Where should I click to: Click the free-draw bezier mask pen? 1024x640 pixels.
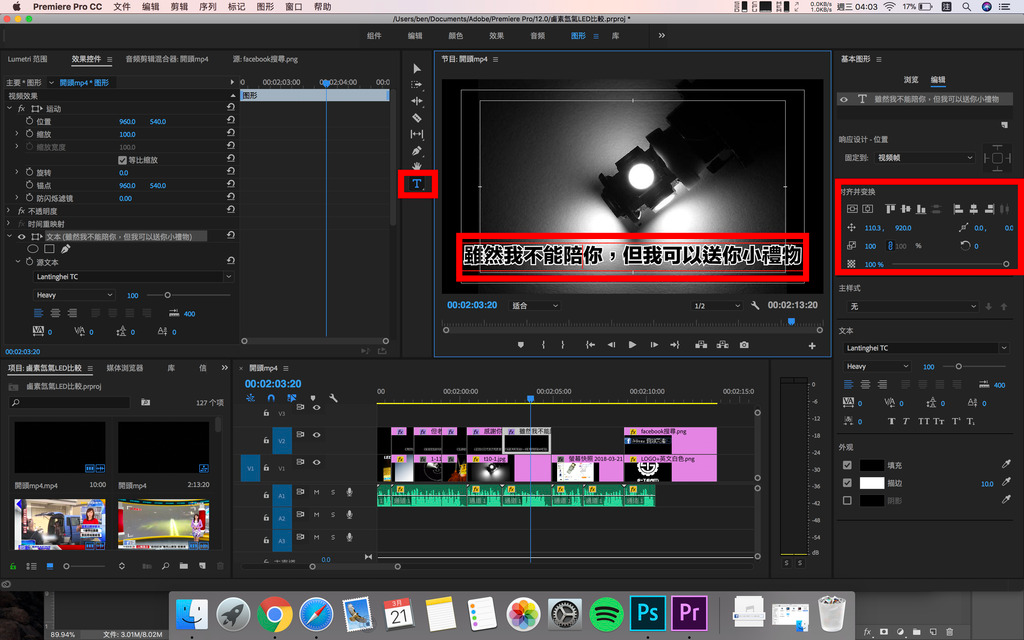(x=65, y=249)
